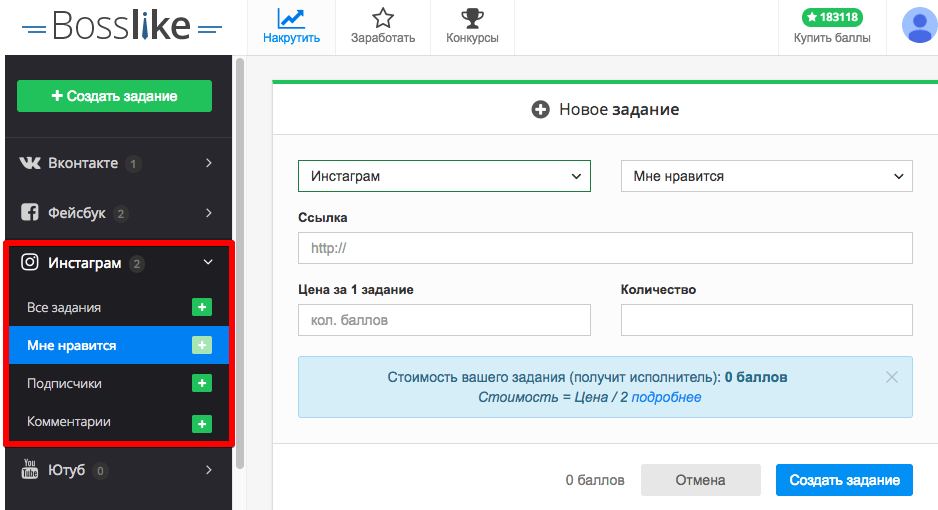The height and width of the screenshot is (510, 938).
Task: Click the Новое задание heading
Action: (x=619, y=109)
